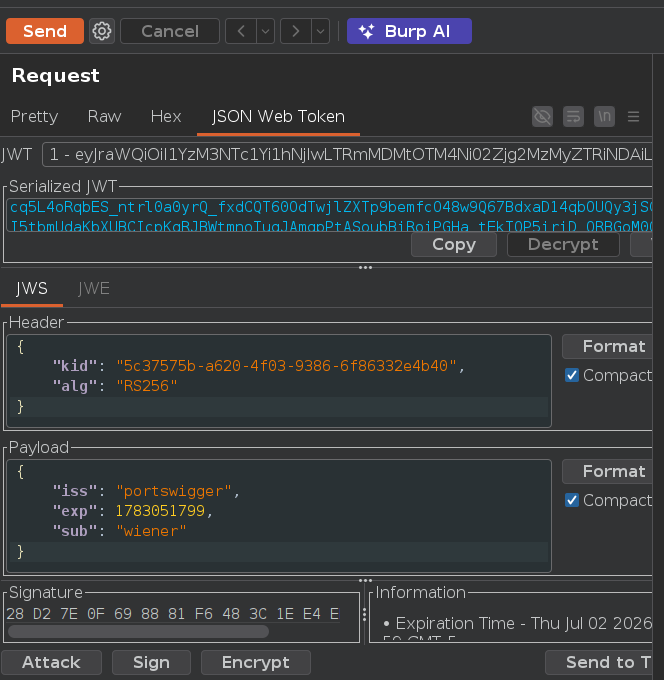Click the Send to button

click(x=599, y=662)
